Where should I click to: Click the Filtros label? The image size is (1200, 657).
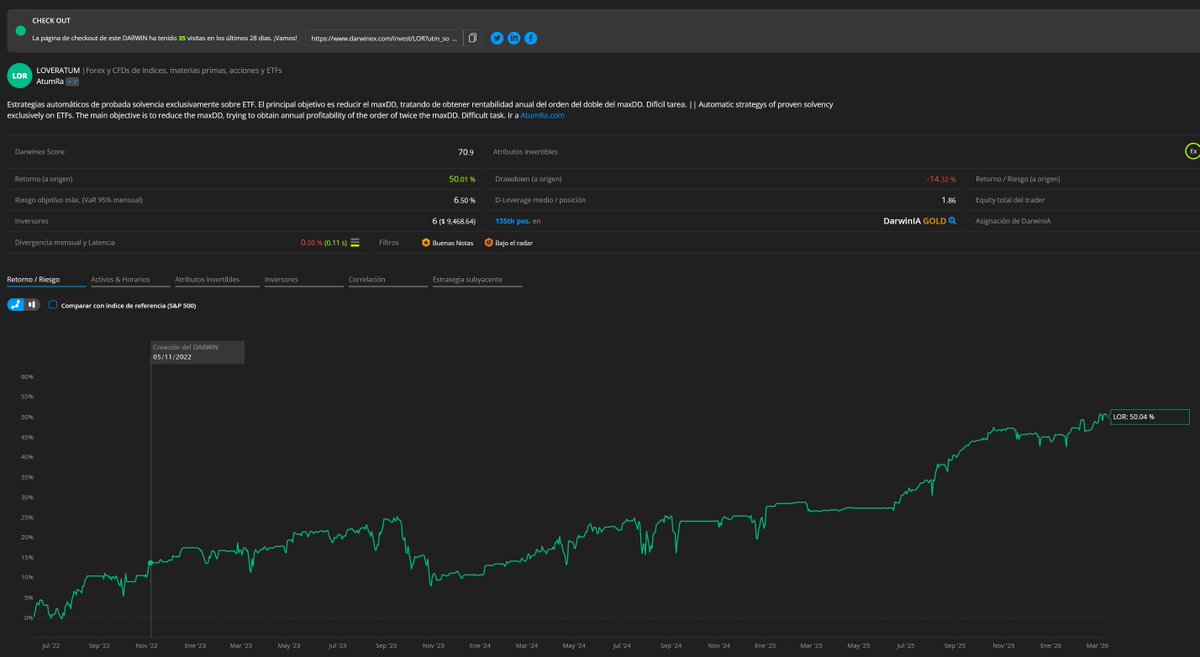[x=389, y=242]
